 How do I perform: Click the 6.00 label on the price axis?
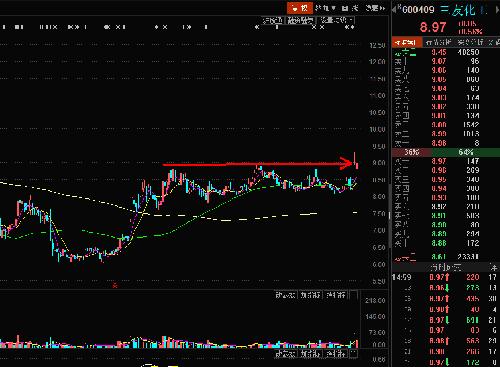pyautogui.click(x=379, y=265)
